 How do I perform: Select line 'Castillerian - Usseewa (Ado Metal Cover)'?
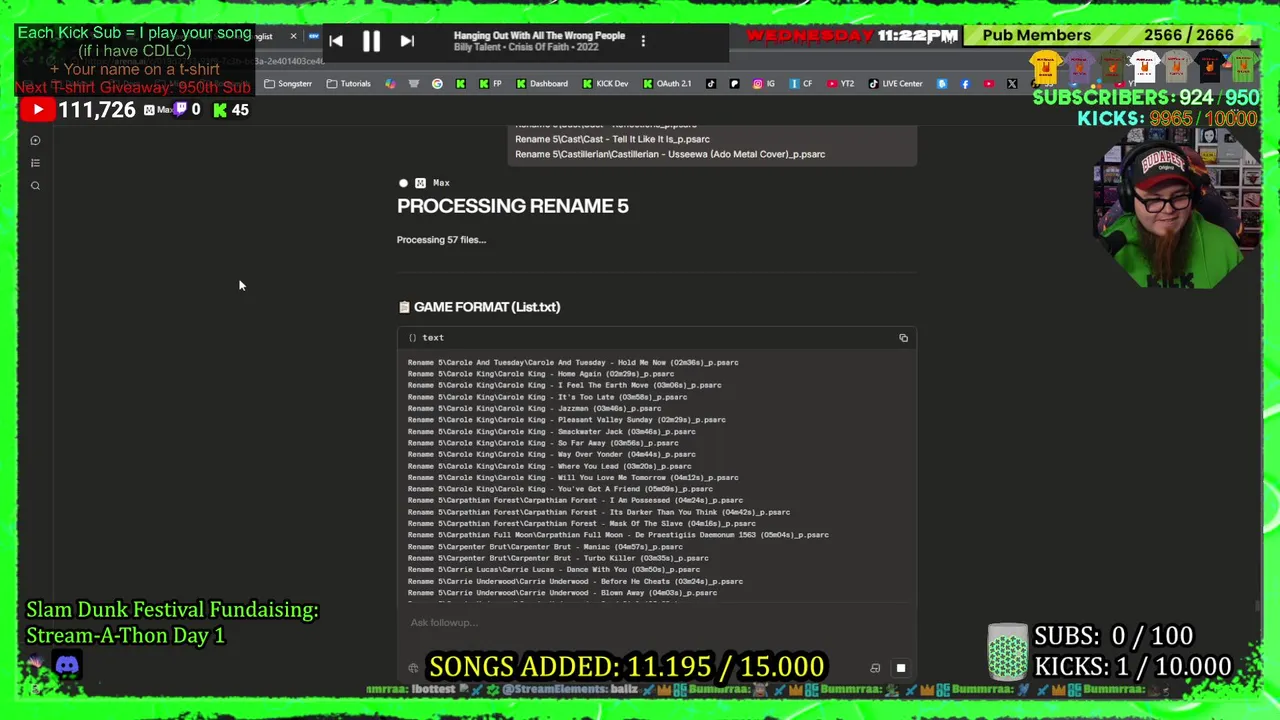click(670, 154)
